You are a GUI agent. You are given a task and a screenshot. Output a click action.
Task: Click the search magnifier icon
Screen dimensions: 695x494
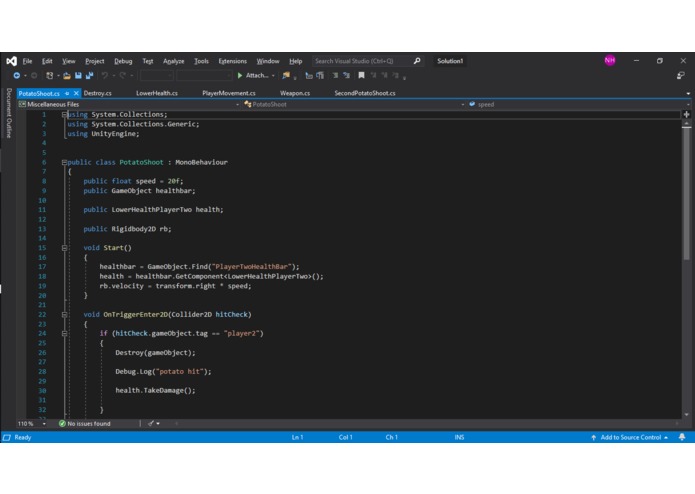[x=417, y=61]
